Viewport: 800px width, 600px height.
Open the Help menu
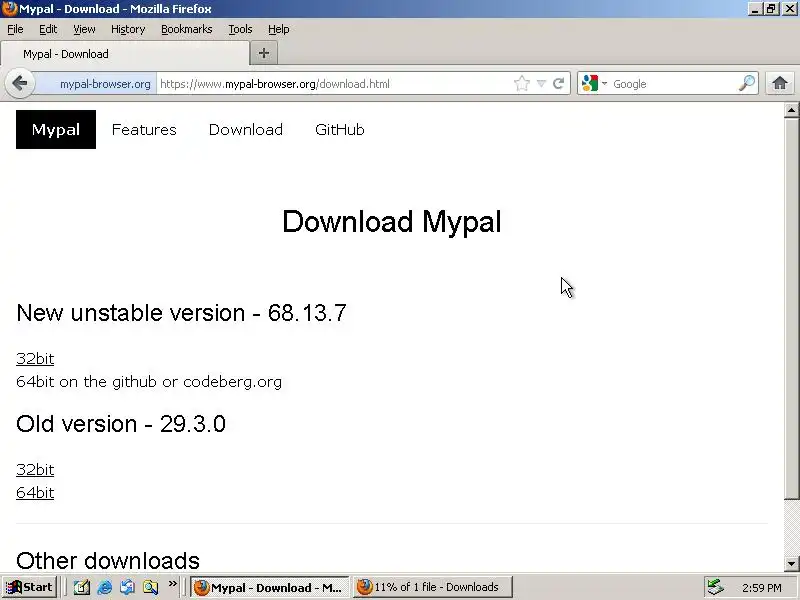pyautogui.click(x=279, y=29)
